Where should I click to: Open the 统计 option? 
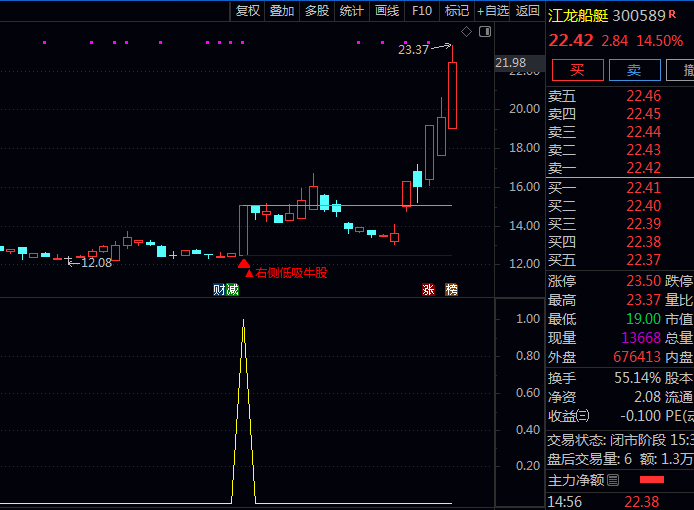(351, 11)
